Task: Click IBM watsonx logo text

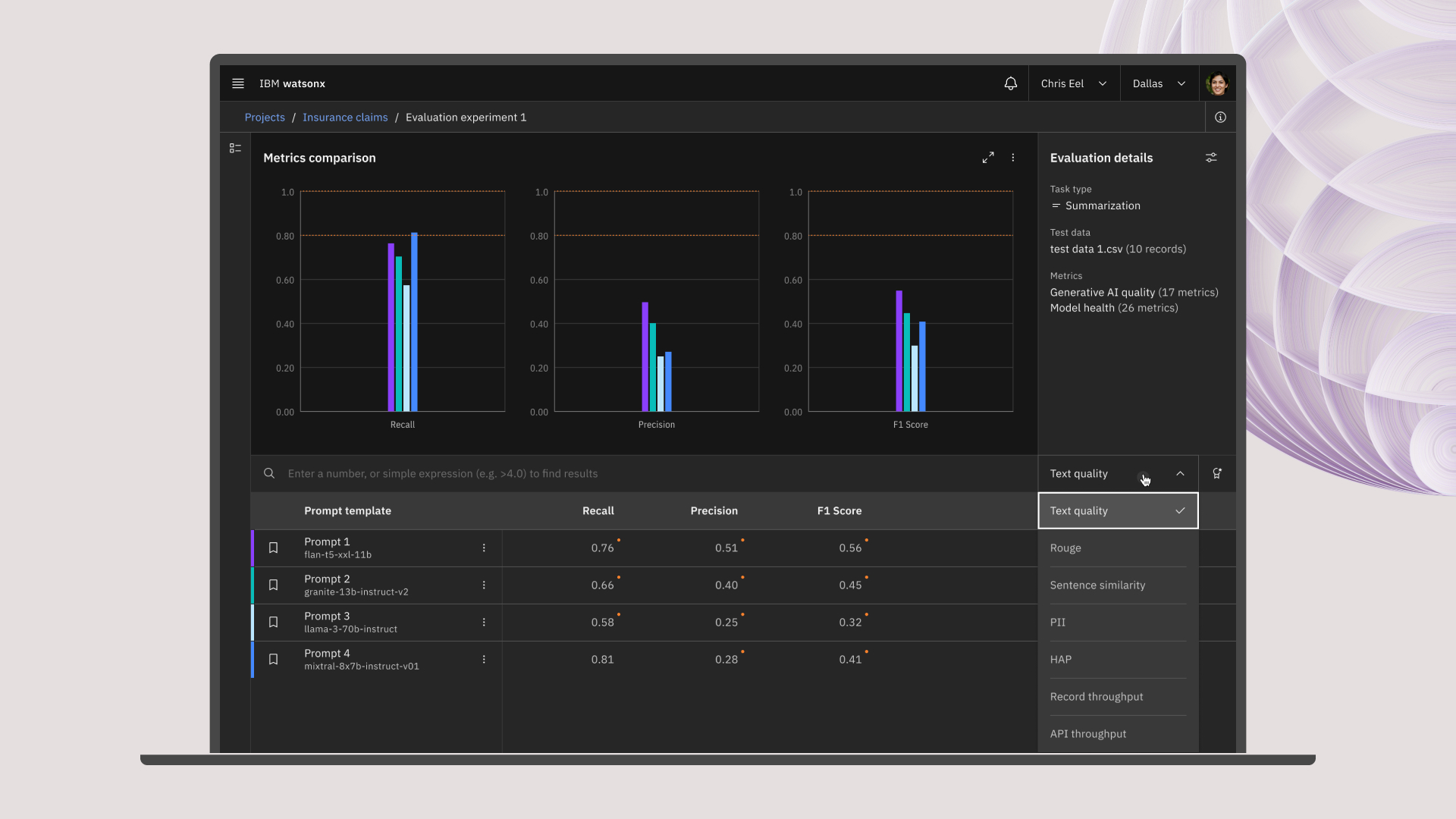Action: pyautogui.click(x=292, y=83)
